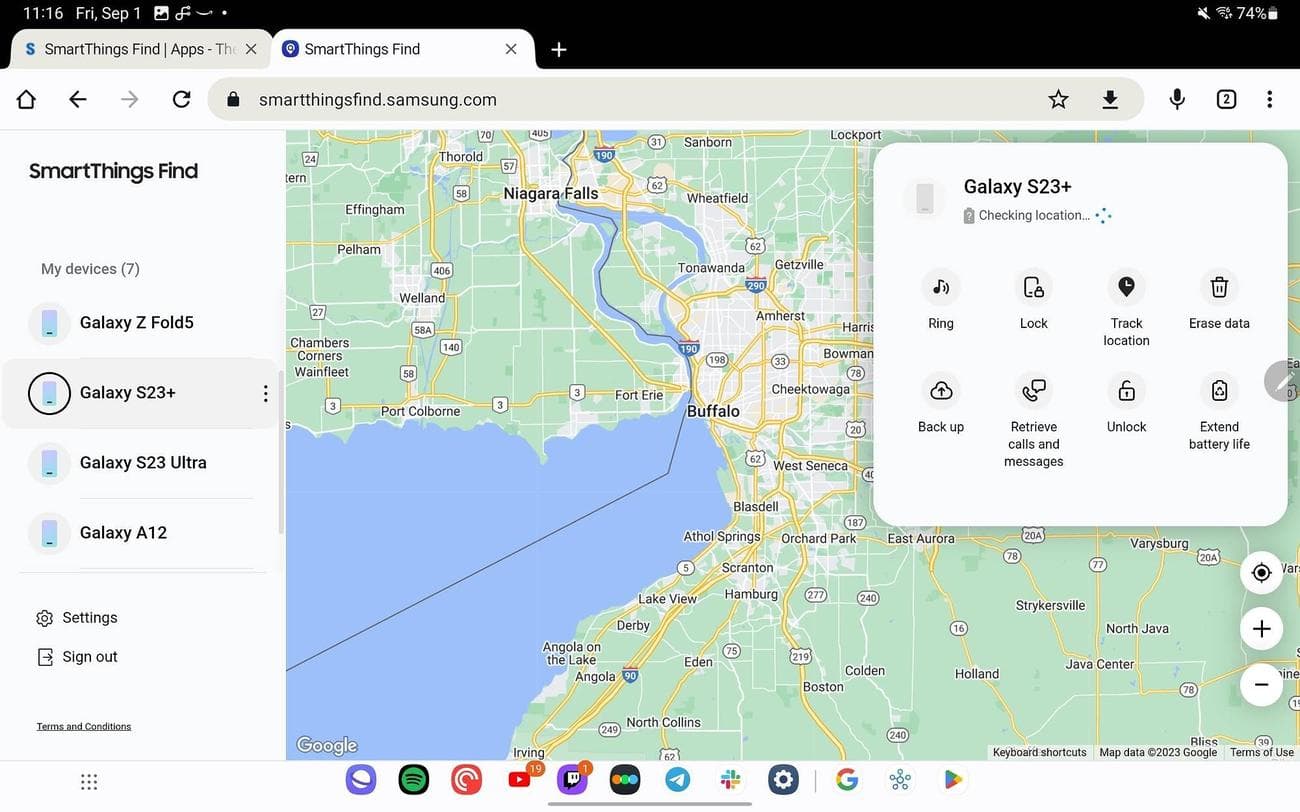Click the Back up icon
This screenshot has width=1300, height=812.
(x=940, y=391)
